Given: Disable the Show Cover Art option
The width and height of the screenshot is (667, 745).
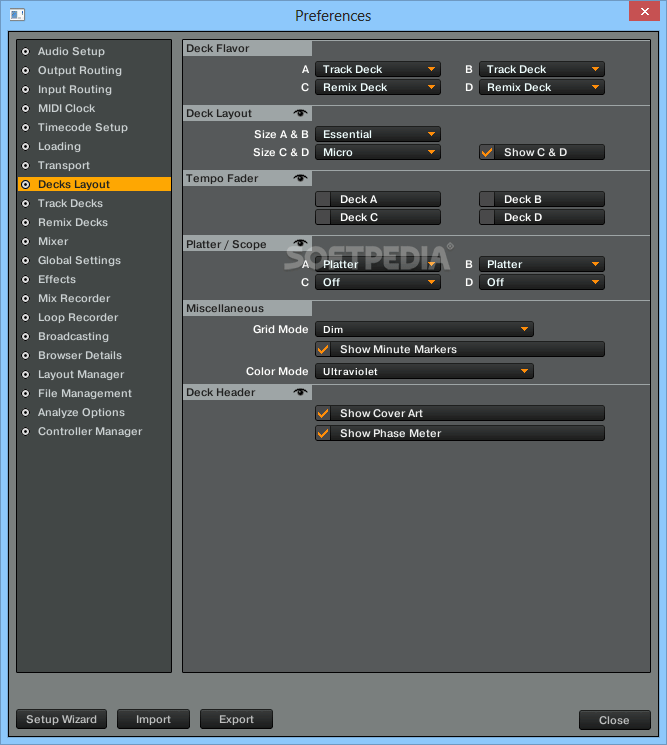Looking at the screenshot, I should tap(323, 413).
